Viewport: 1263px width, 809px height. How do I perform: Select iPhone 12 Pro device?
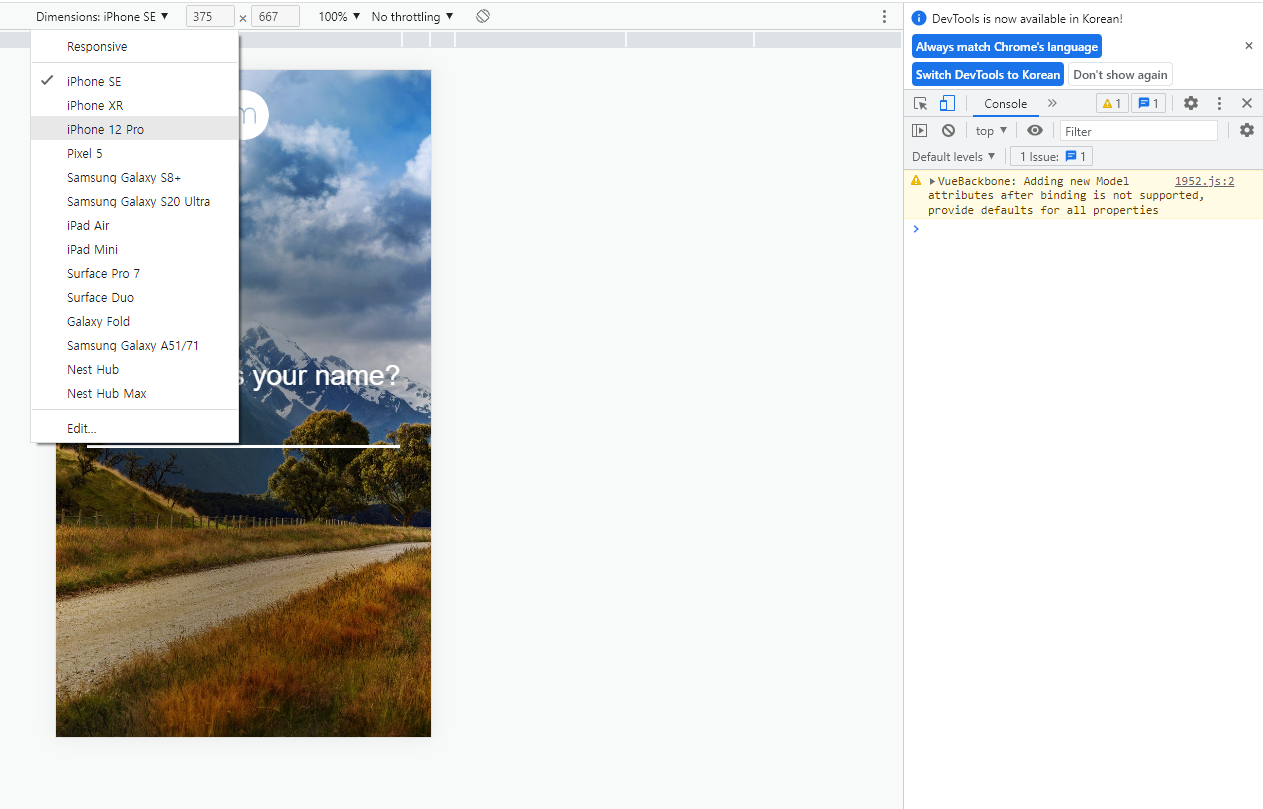point(135,130)
